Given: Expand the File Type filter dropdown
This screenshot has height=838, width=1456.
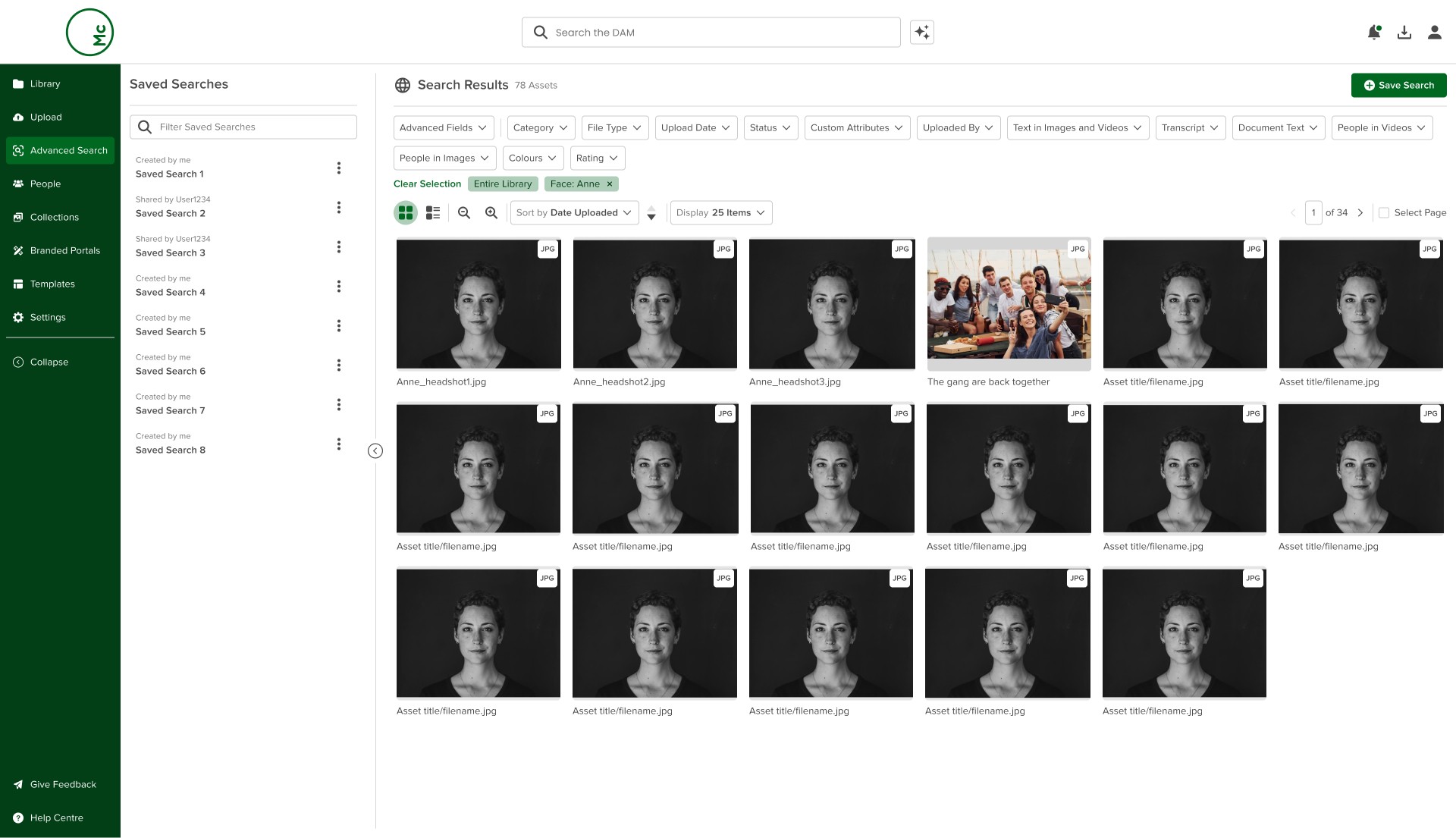Looking at the screenshot, I should [x=613, y=127].
